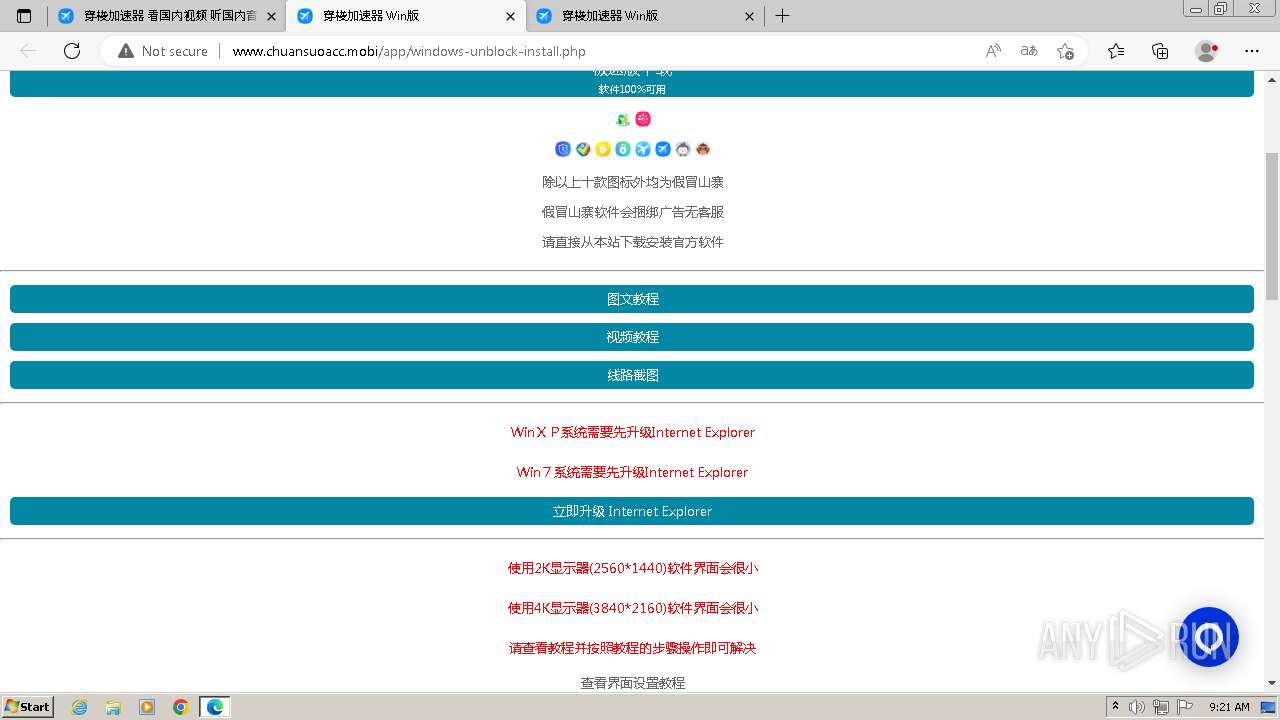Click the WinXP系统需要先升级 red text
Viewport: 1280px width, 720px height.
click(632, 432)
